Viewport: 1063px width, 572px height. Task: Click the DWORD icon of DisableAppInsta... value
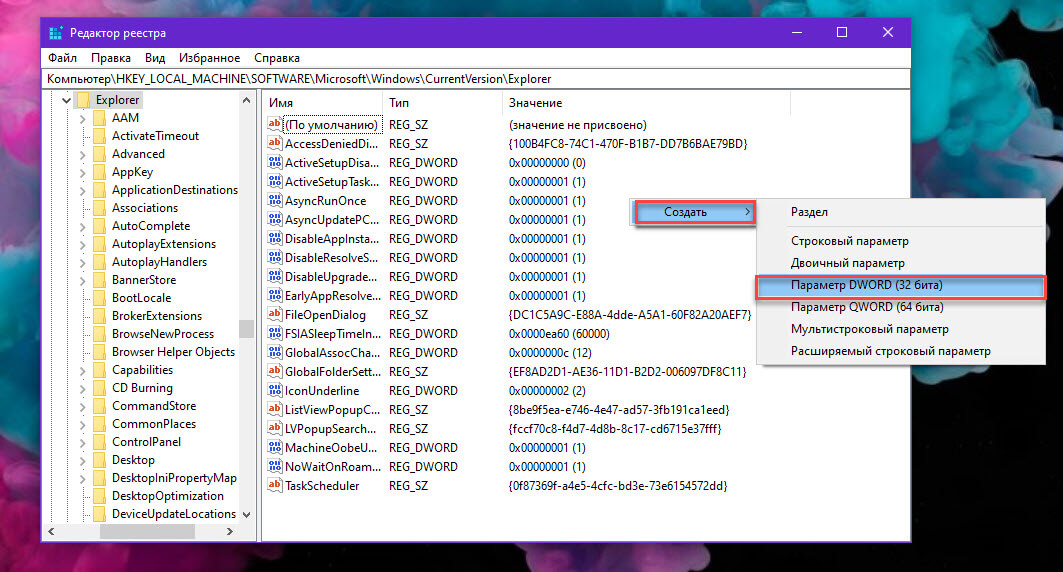click(x=275, y=238)
